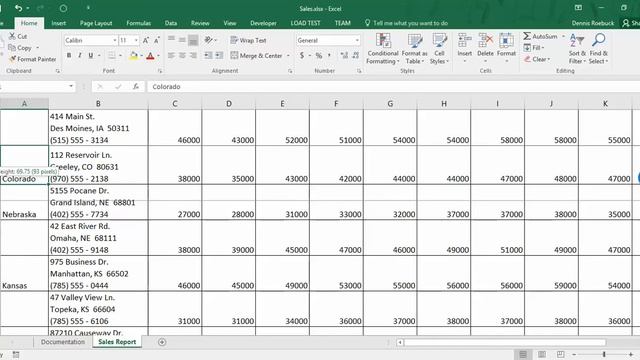Open the Developer tab
Image resolution: width=640 pixels, height=360 pixels.
[263, 23]
